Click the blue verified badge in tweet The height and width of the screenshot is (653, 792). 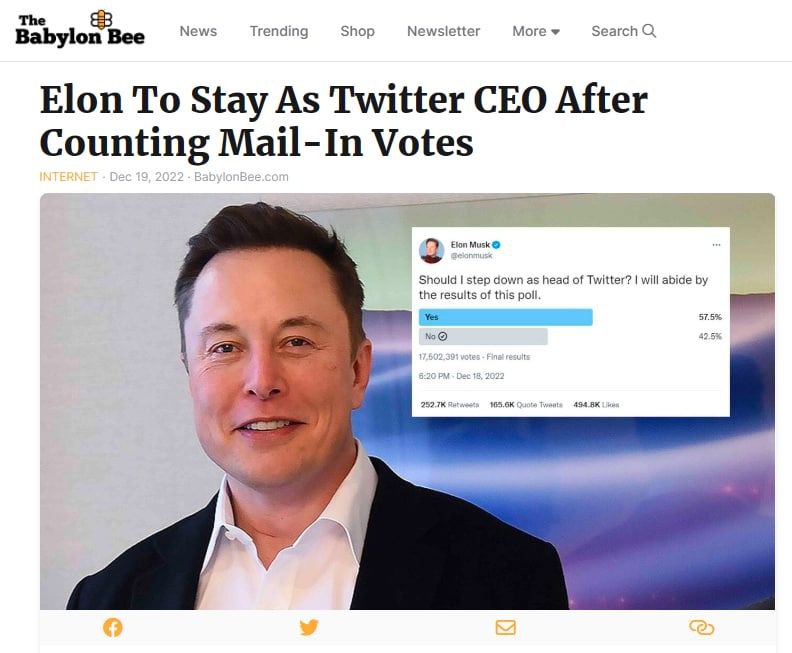pos(496,245)
